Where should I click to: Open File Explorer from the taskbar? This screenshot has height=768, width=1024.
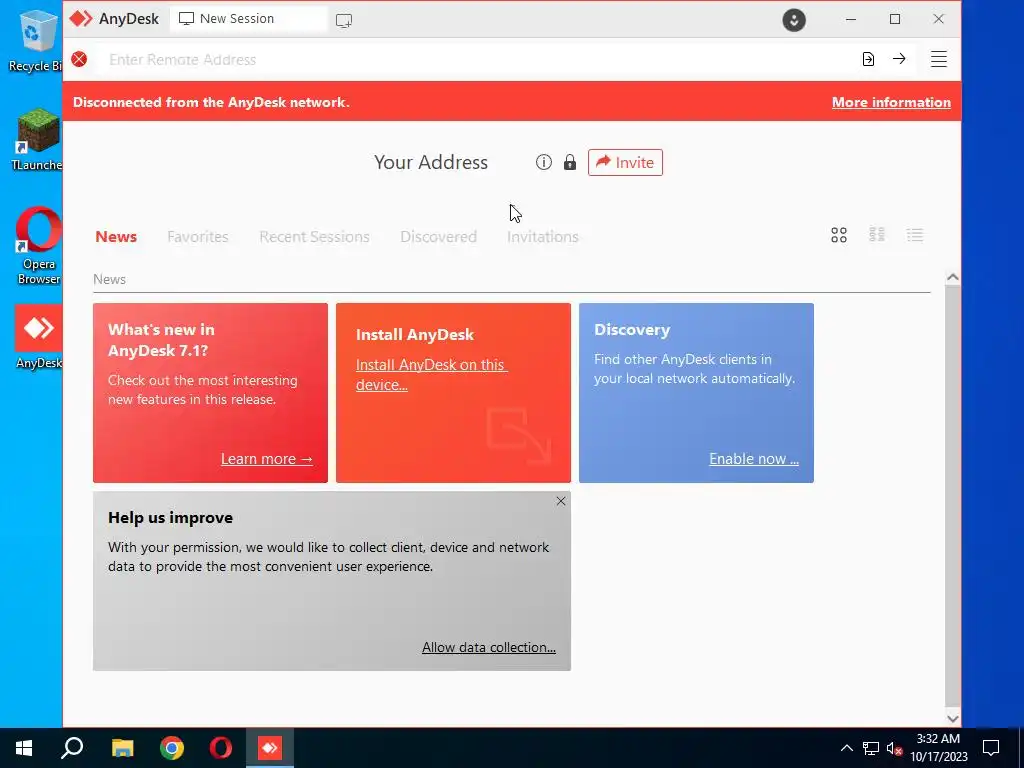(x=122, y=748)
